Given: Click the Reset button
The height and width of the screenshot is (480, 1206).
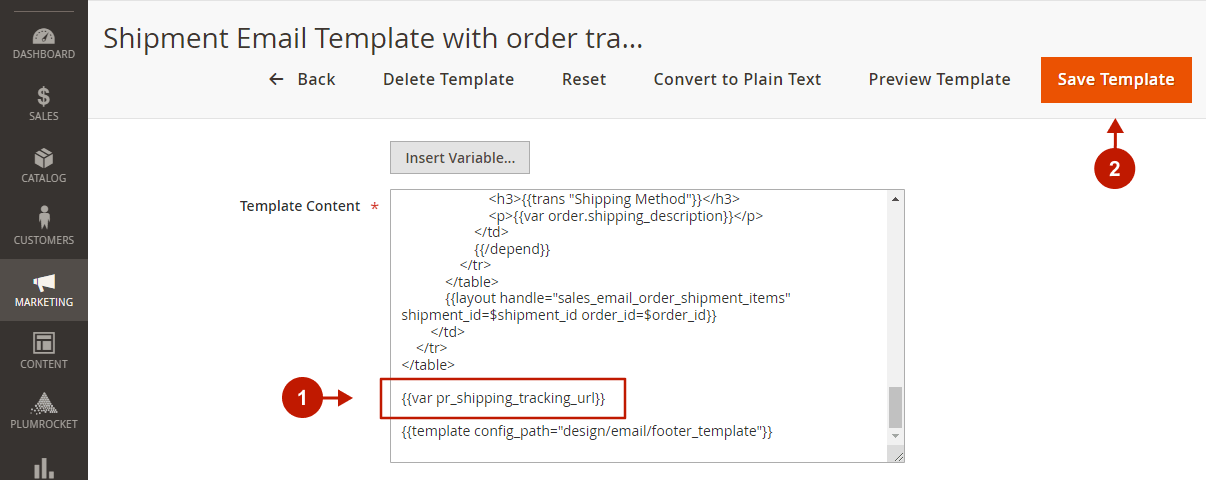Looking at the screenshot, I should [584, 79].
